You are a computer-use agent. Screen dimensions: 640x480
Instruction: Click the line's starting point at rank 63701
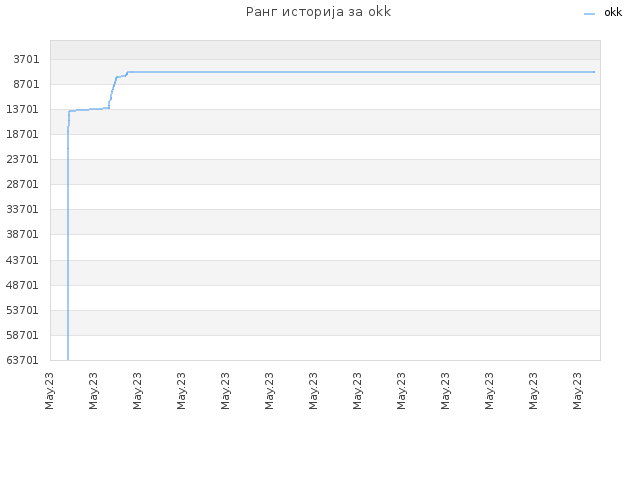[68, 360]
